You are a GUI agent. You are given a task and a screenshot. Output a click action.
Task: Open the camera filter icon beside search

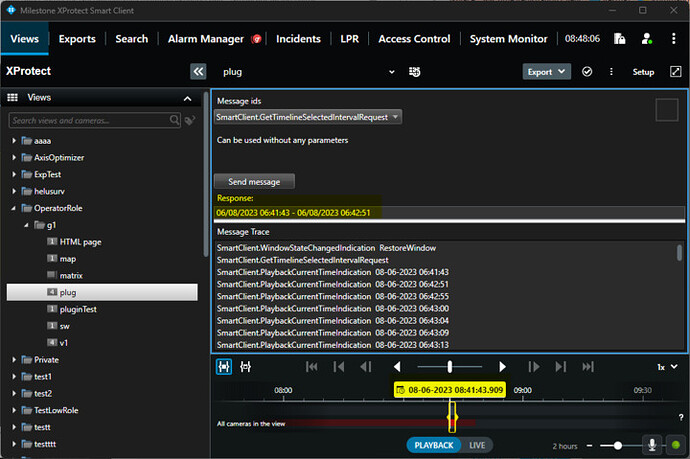(190, 120)
